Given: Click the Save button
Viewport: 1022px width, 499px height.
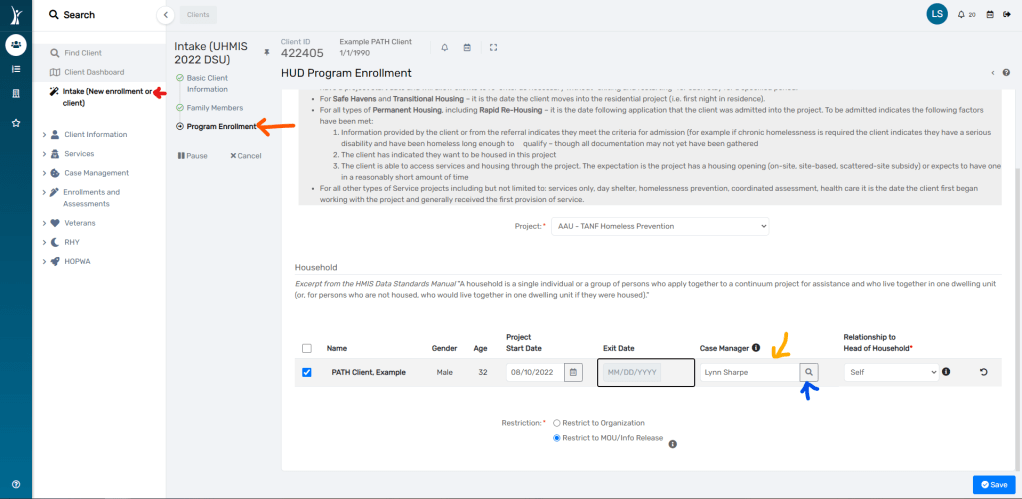Looking at the screenshot, I should pos(993,484).
